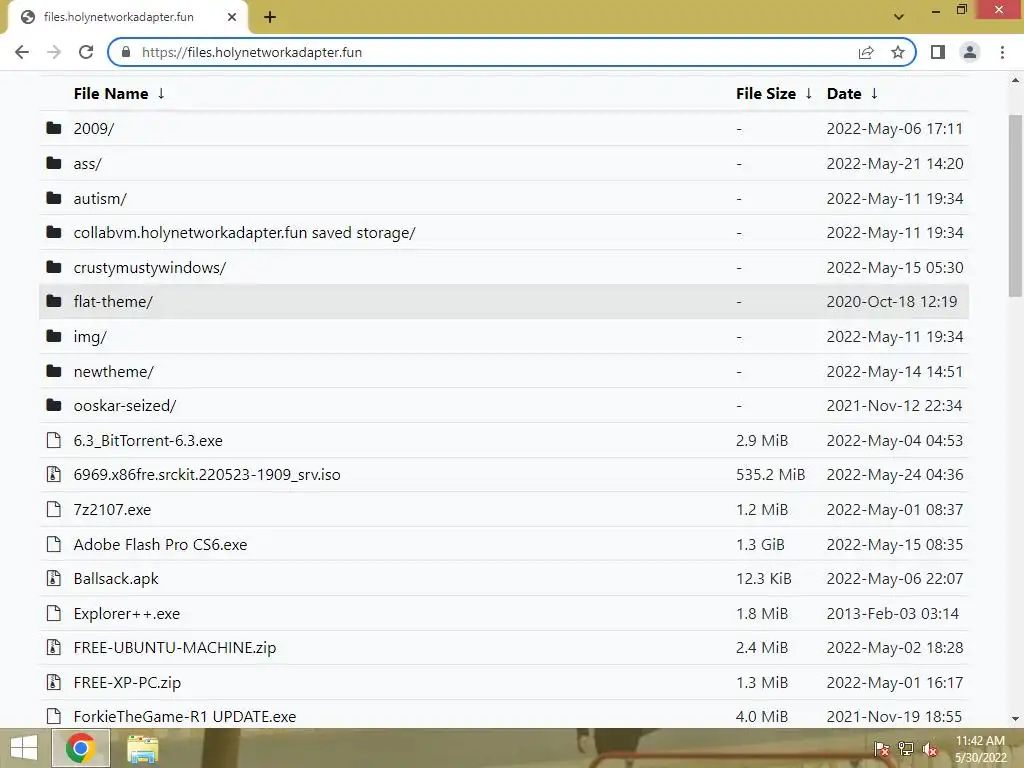This screenshot has height=768, width=1024.
Task: Click folder icon beside ooskar-seized/
Action: click(54, 406)
